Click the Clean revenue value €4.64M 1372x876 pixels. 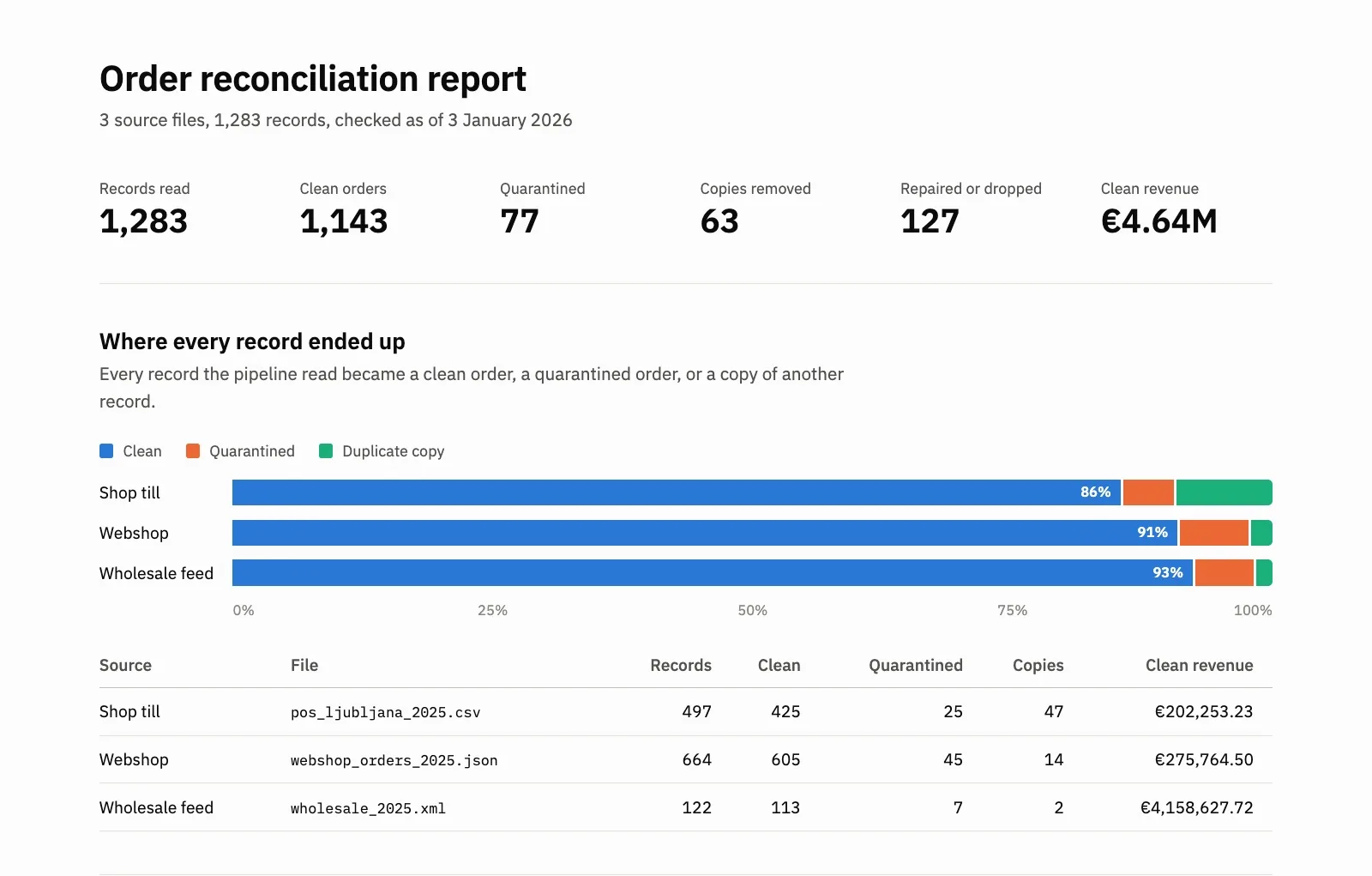pos(1159,221)
